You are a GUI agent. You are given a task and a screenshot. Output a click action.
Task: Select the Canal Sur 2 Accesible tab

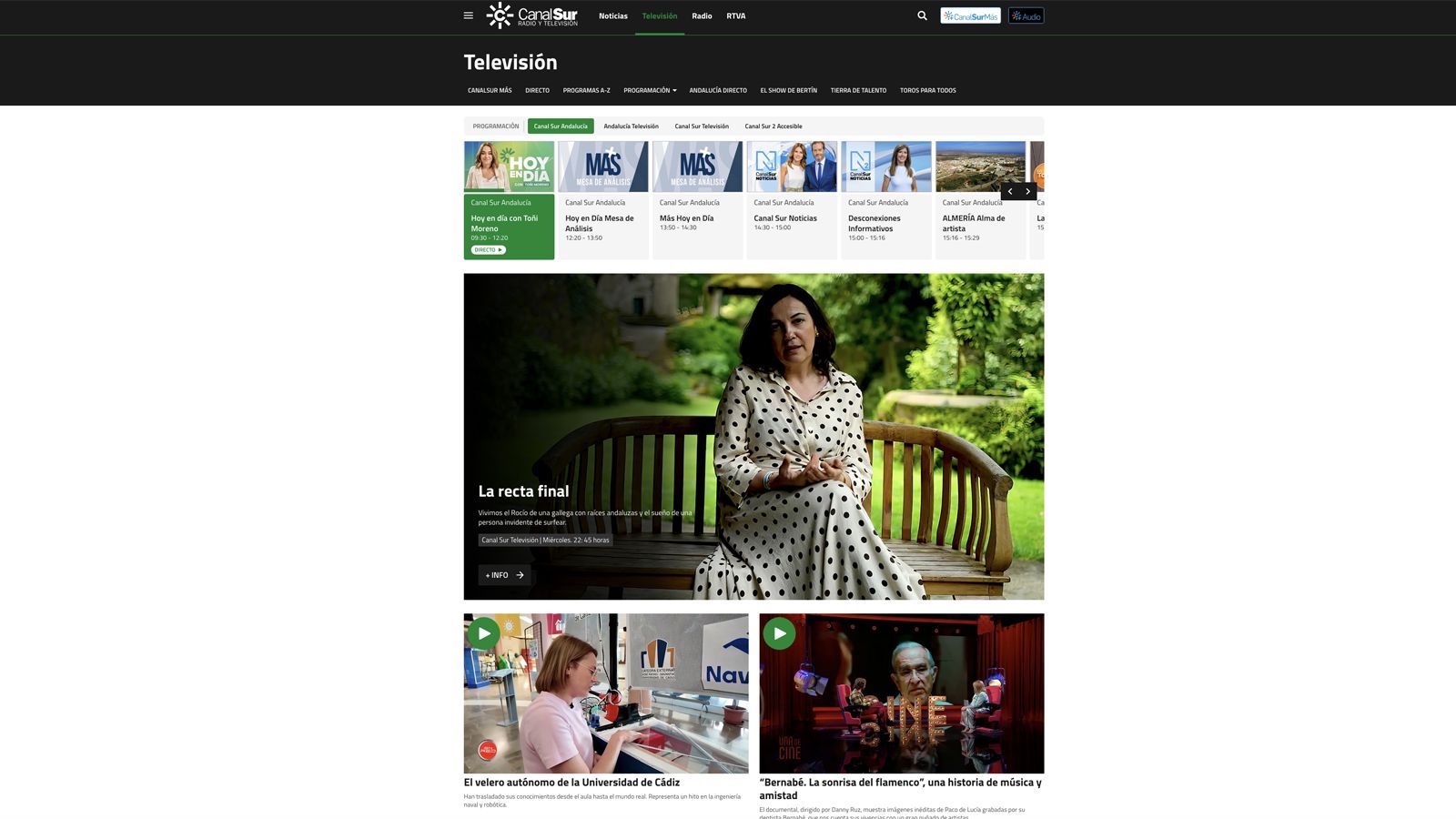[773, 126]
